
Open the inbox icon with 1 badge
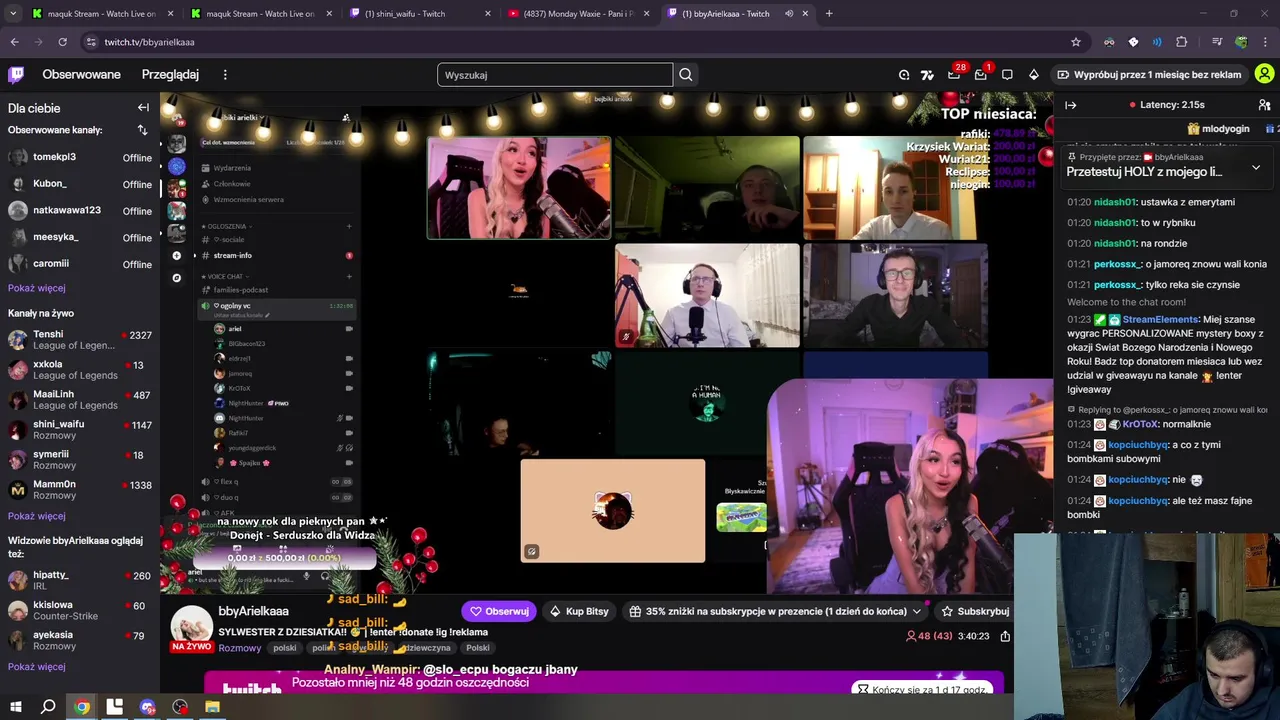[981, 75]
